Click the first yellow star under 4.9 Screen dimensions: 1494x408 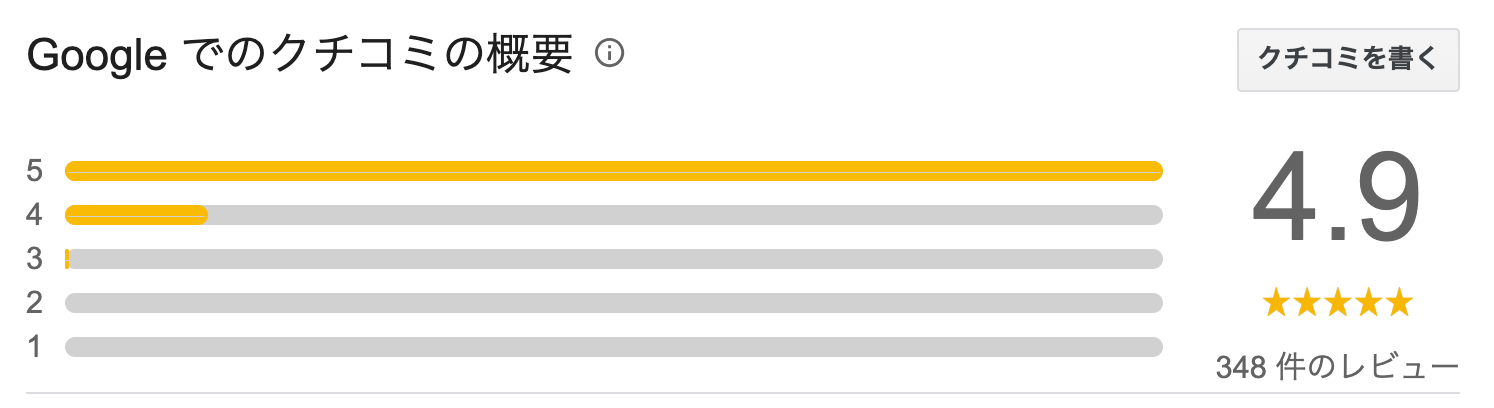[x=1277, y=302]
